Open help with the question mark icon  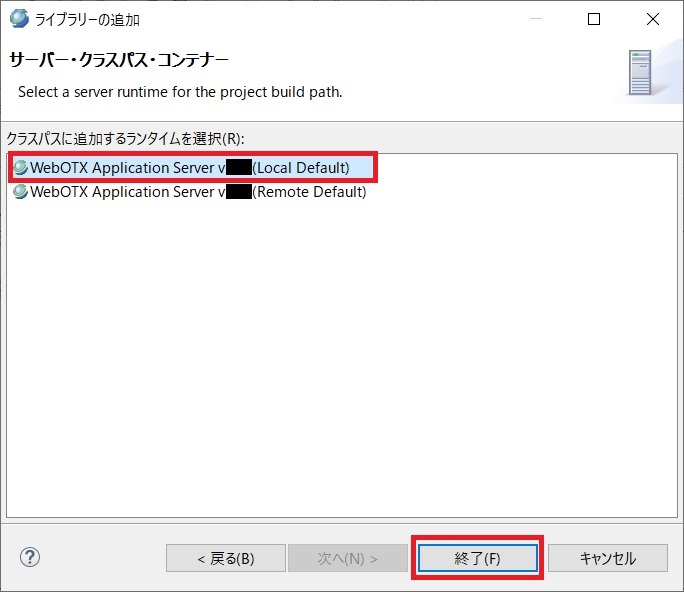pyautogui.click(x=30, y=558)
